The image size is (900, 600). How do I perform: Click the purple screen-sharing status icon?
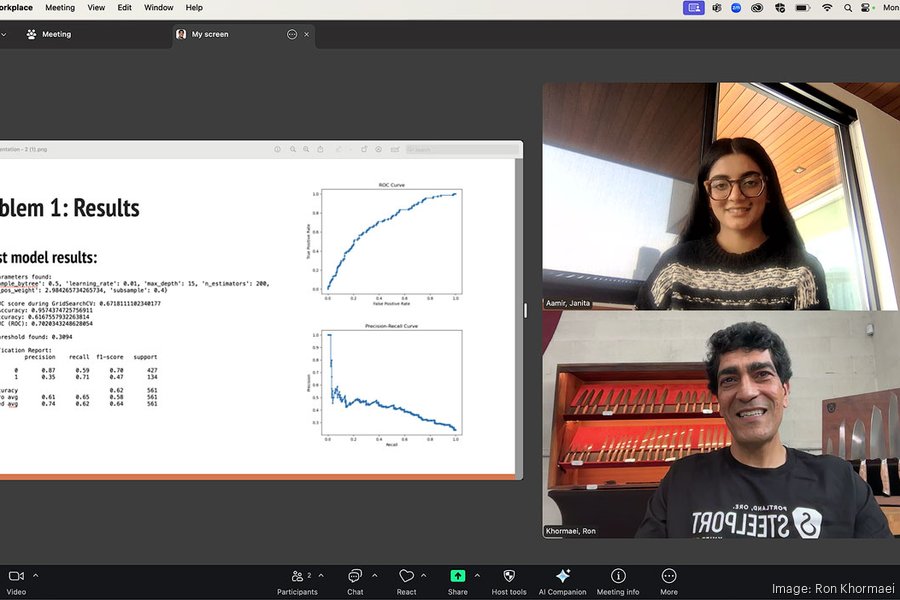coord(693,7)
